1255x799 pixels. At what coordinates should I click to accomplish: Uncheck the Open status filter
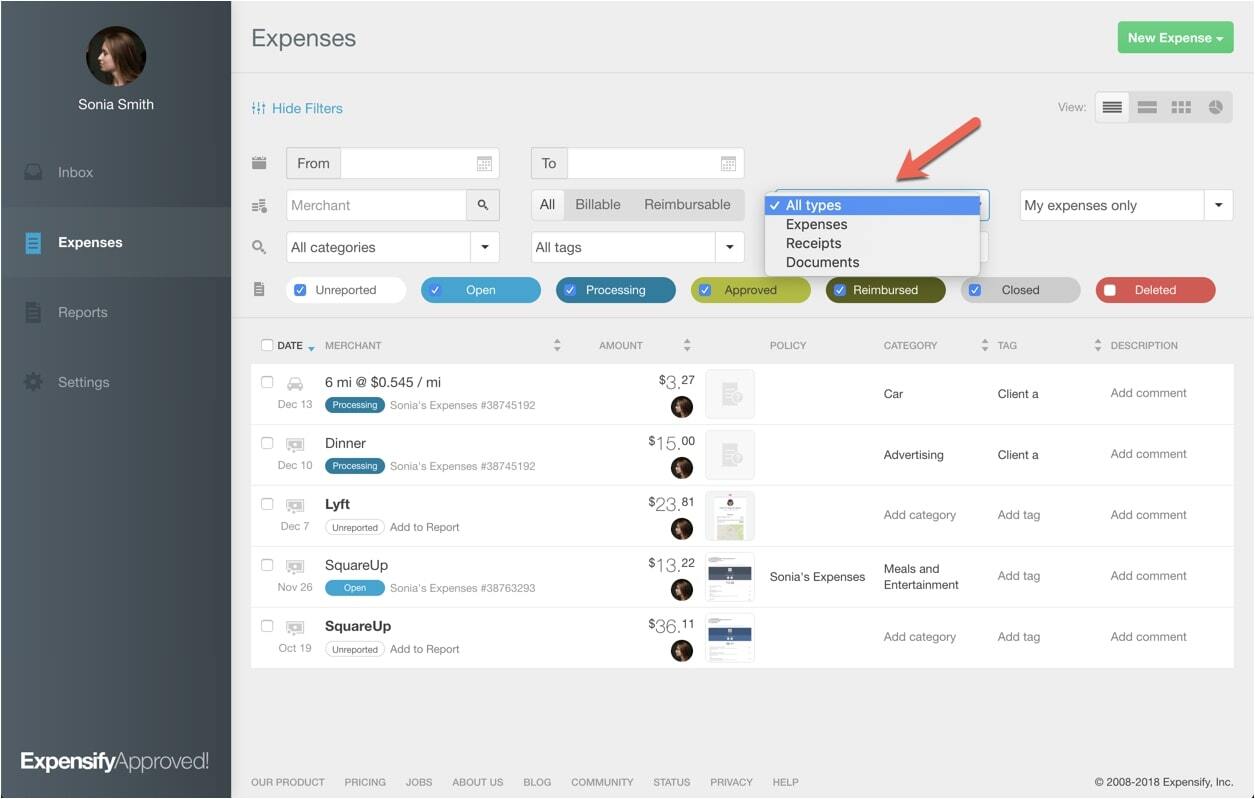434,289
